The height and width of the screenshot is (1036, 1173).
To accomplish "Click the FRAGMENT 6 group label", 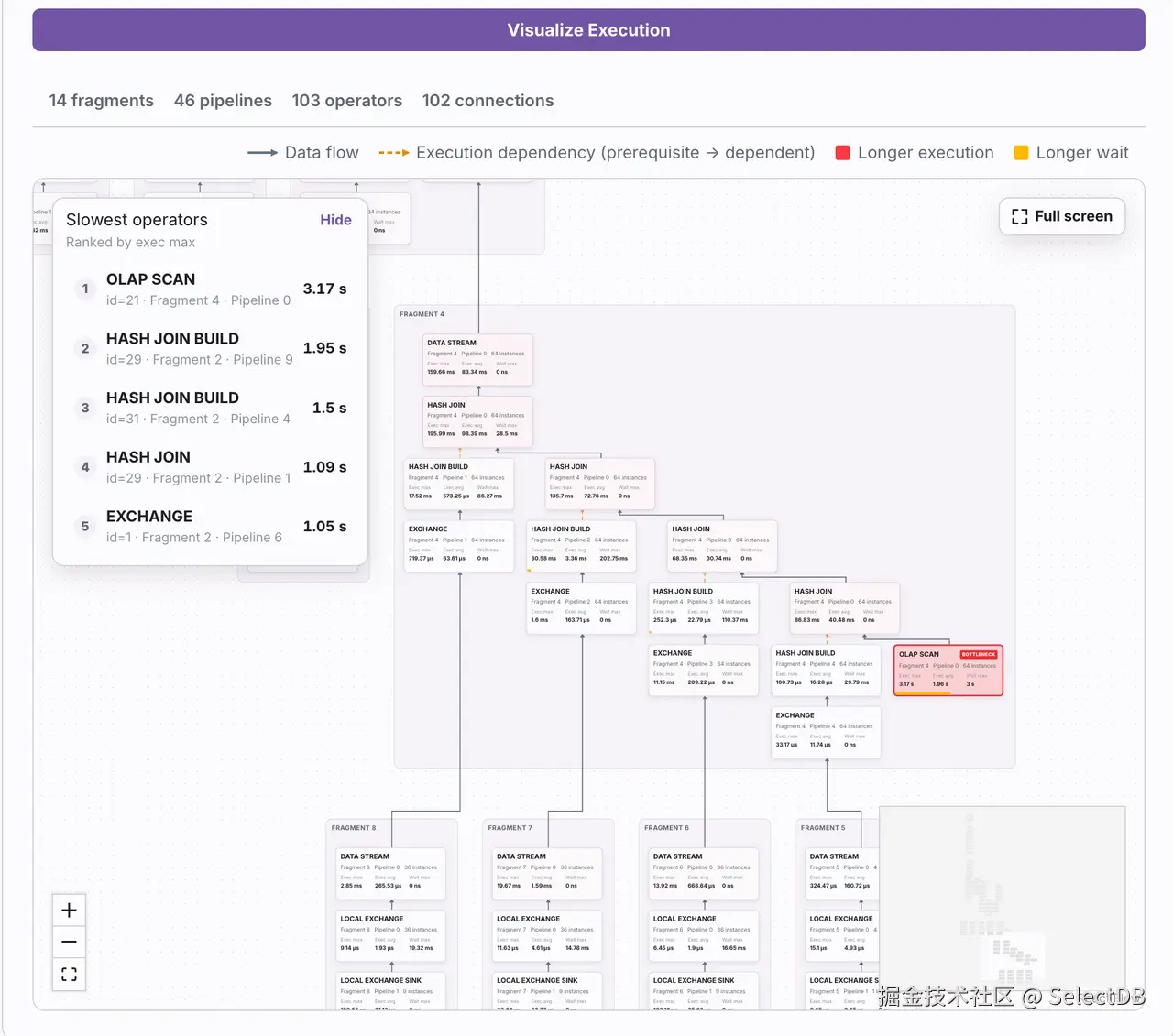I will click(x=666, y=828).
